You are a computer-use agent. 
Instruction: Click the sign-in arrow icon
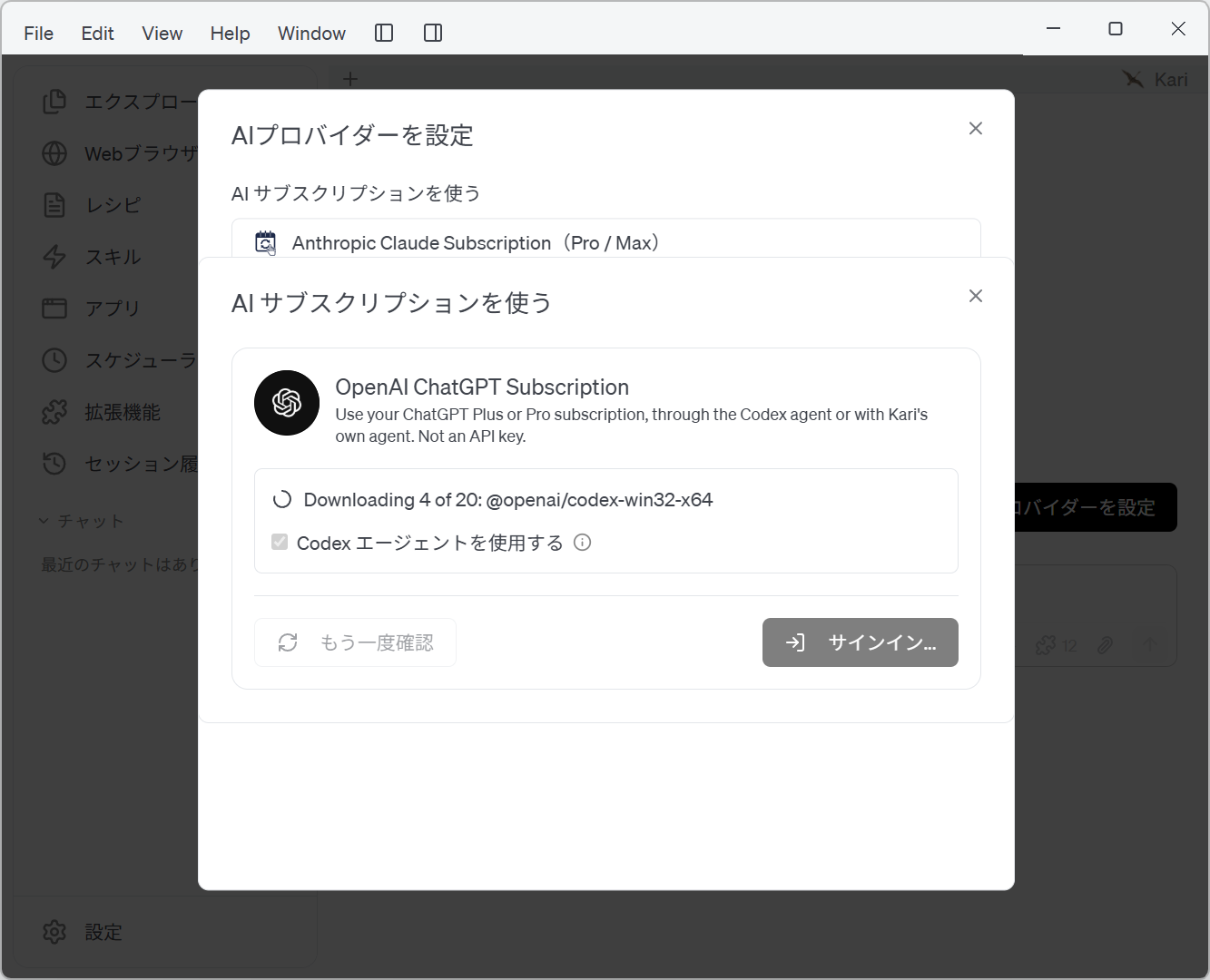795,642
